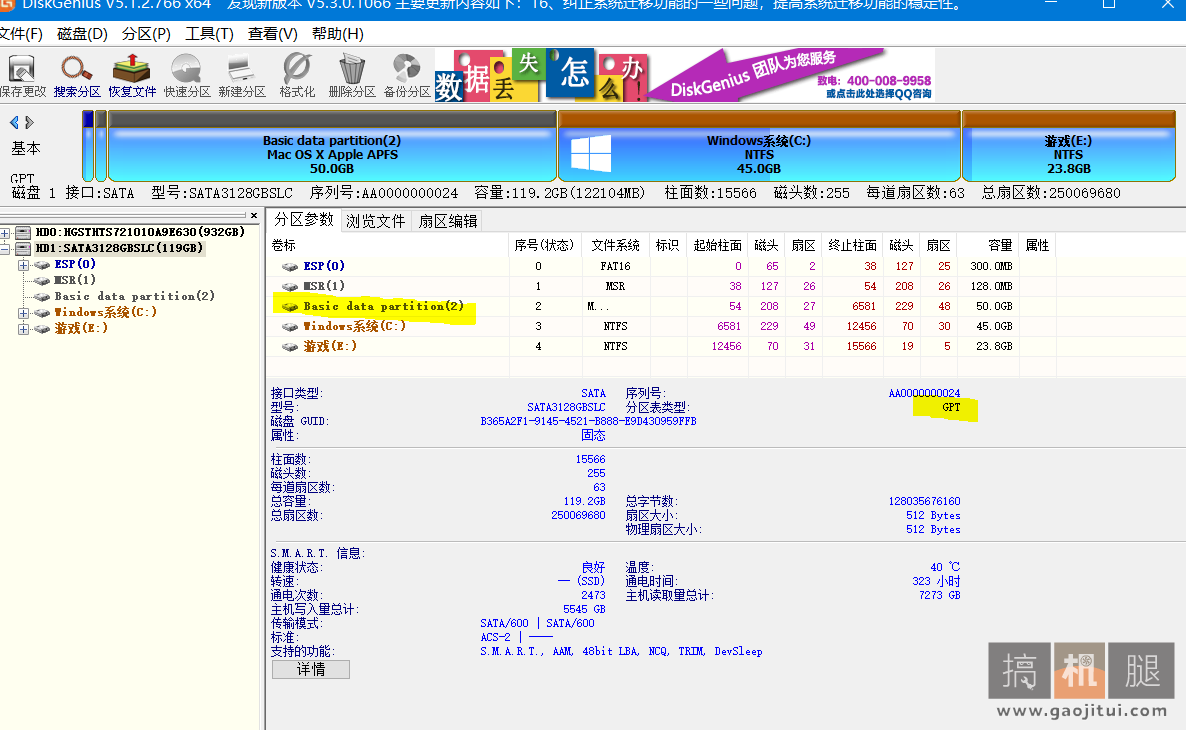Select the Windows系统(C:) drive icon in the tree
The image size is (1186, 730).
pos(42,312)
